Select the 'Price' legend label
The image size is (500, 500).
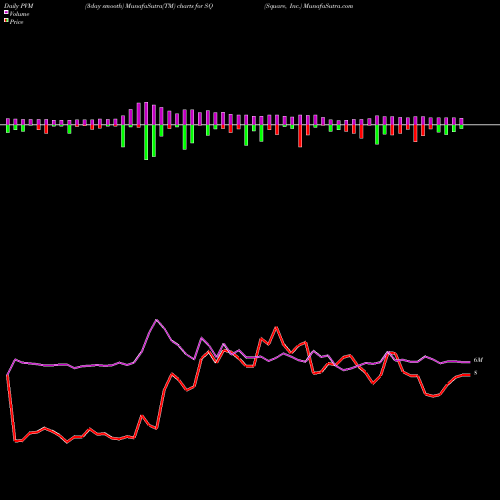16,22
